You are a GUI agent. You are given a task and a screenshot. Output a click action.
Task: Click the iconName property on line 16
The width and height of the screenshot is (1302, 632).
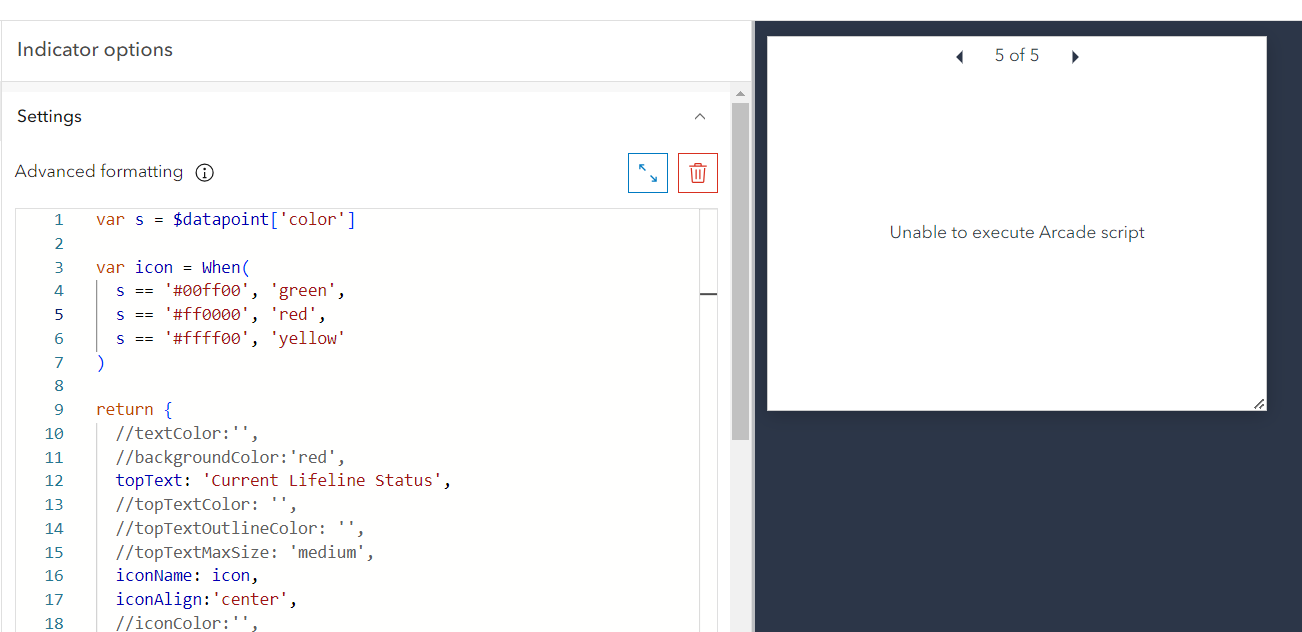click(x=154, y=575)
